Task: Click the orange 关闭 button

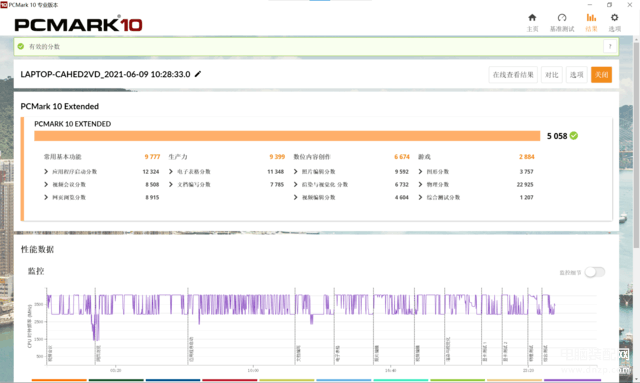Action: coord(601,75)
